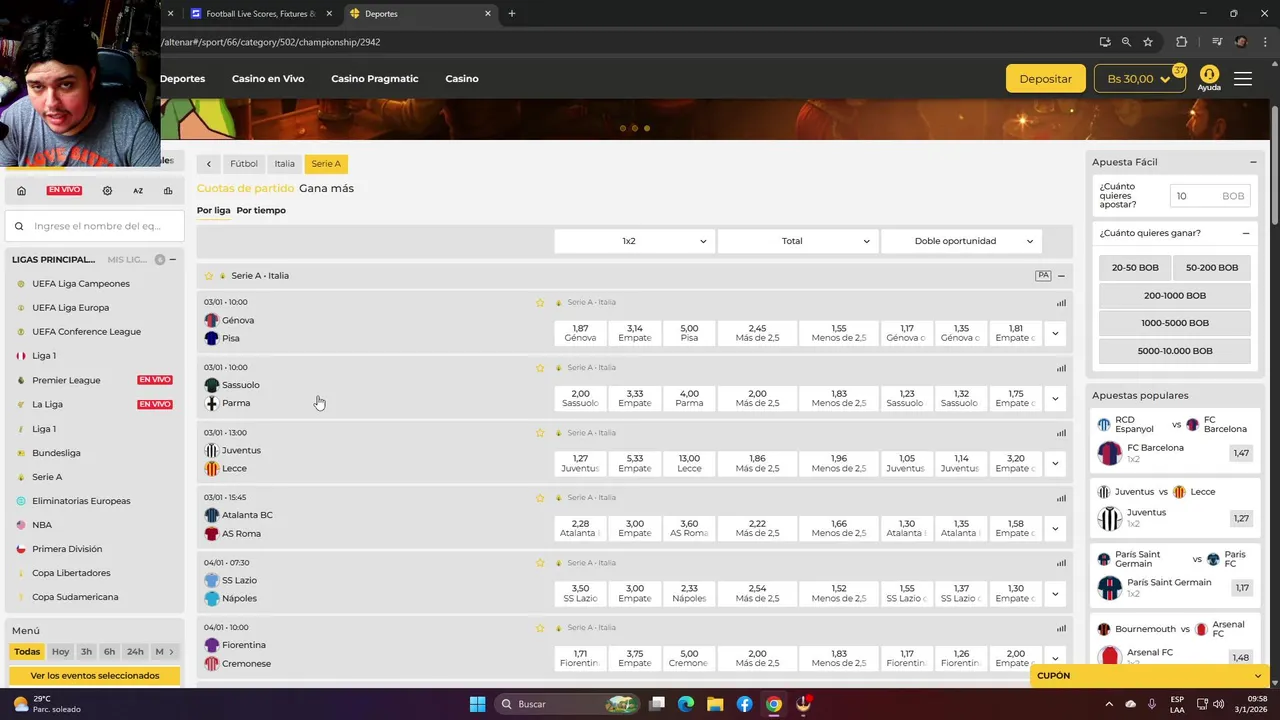
Task: Go to the first banner carousel dot
Action: tap(623, 128)
